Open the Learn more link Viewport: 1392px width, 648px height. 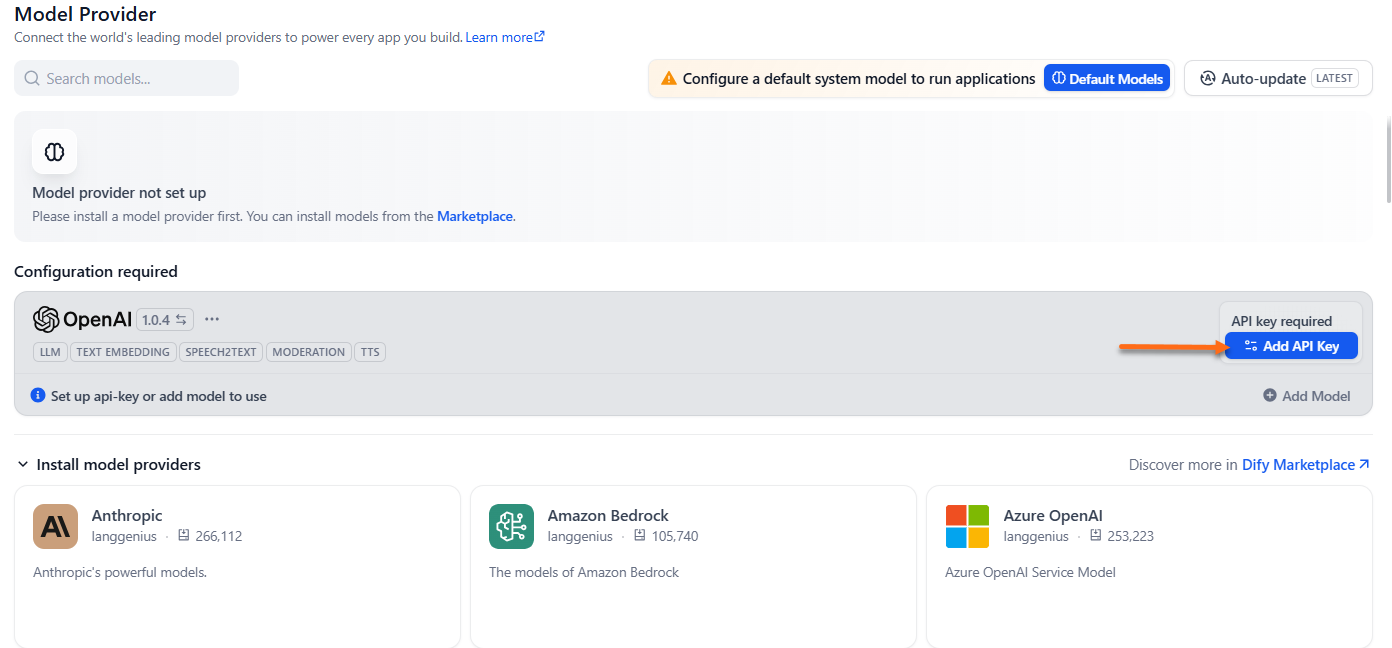click(x=505, y=37)
